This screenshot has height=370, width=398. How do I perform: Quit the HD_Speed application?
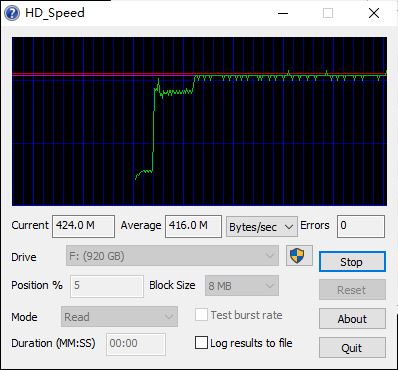(352, 348)
